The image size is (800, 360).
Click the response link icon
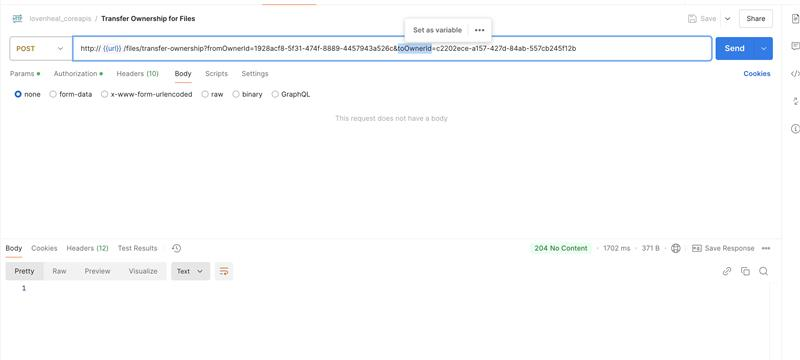click(727, 271)
